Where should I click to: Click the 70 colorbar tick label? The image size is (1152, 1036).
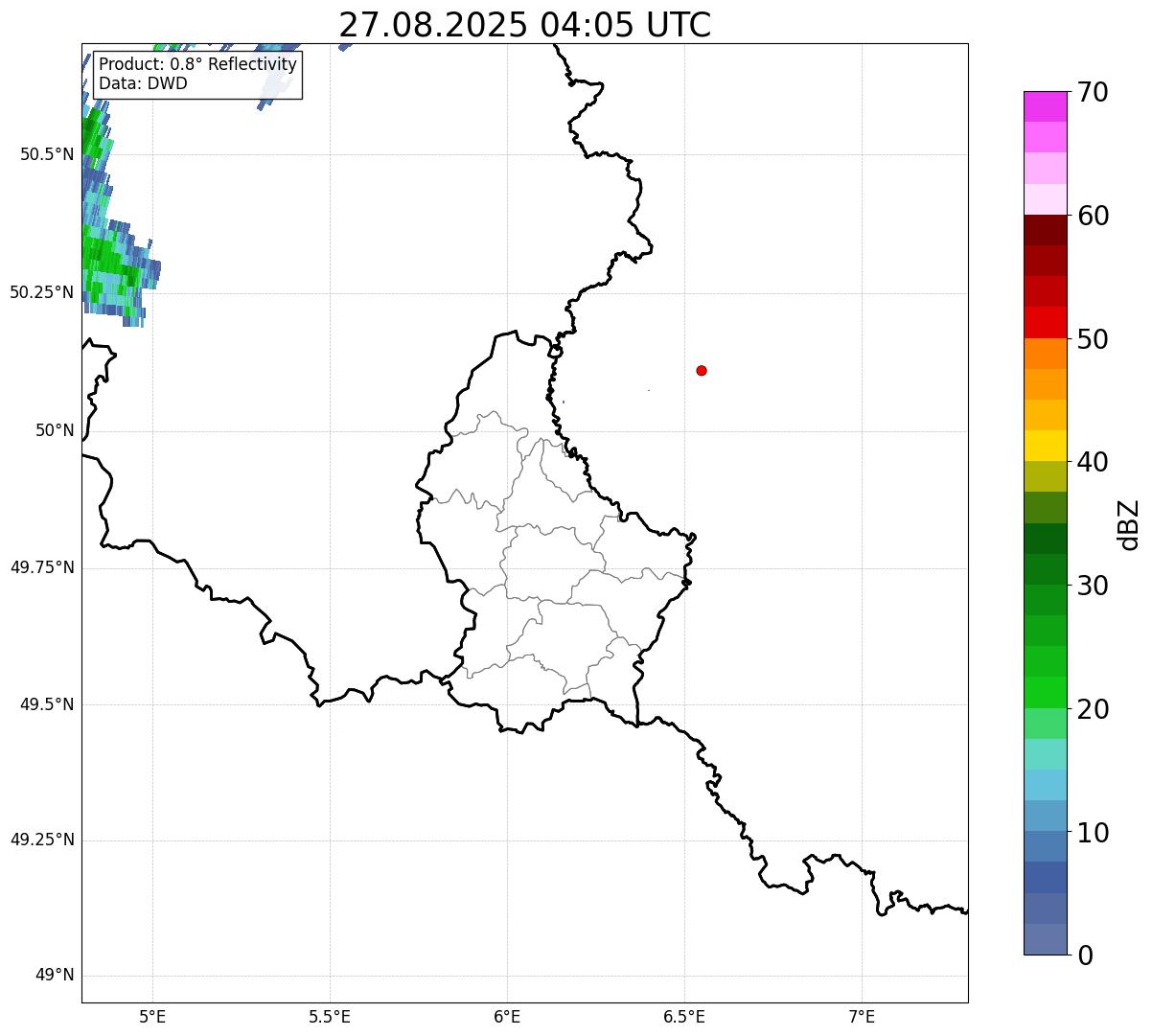tap(1094, 92)
